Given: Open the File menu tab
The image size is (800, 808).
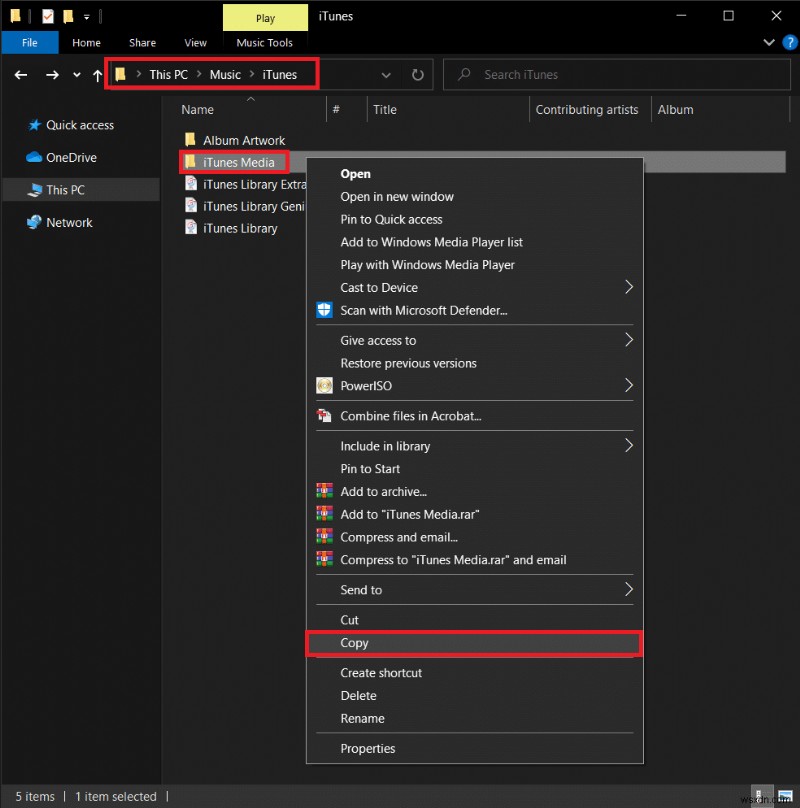Looking at the screenshot, I should coord(30,43).
